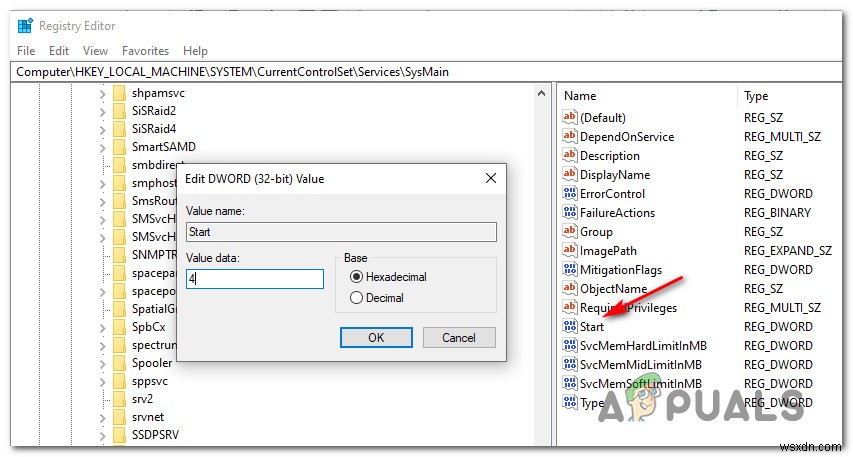Click the MitigationFlags value name
The height and width of the screenshot is (457, 853).
click(x=621, y=270)
